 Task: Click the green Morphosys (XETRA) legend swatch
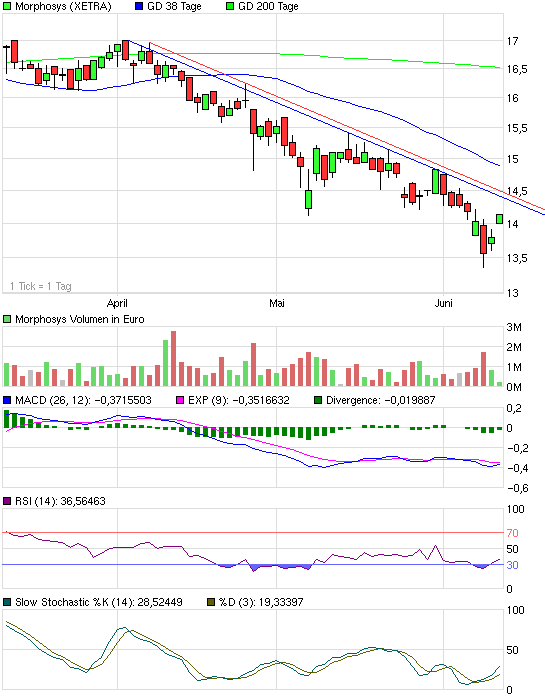[x=7, y=7]
